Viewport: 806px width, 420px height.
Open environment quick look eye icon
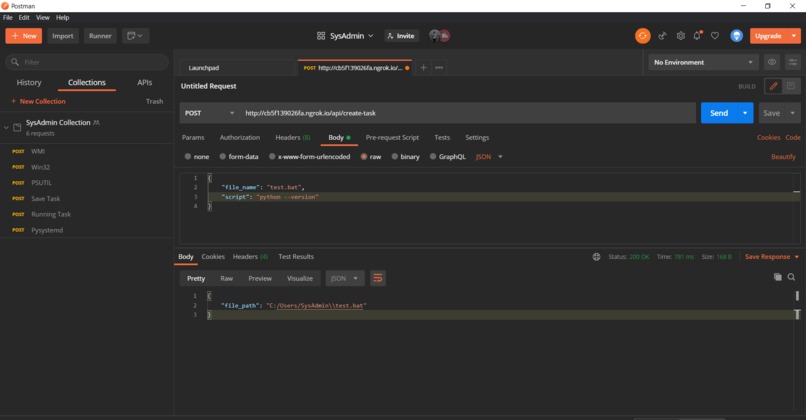pyautogui.click(x=772, y=62)
